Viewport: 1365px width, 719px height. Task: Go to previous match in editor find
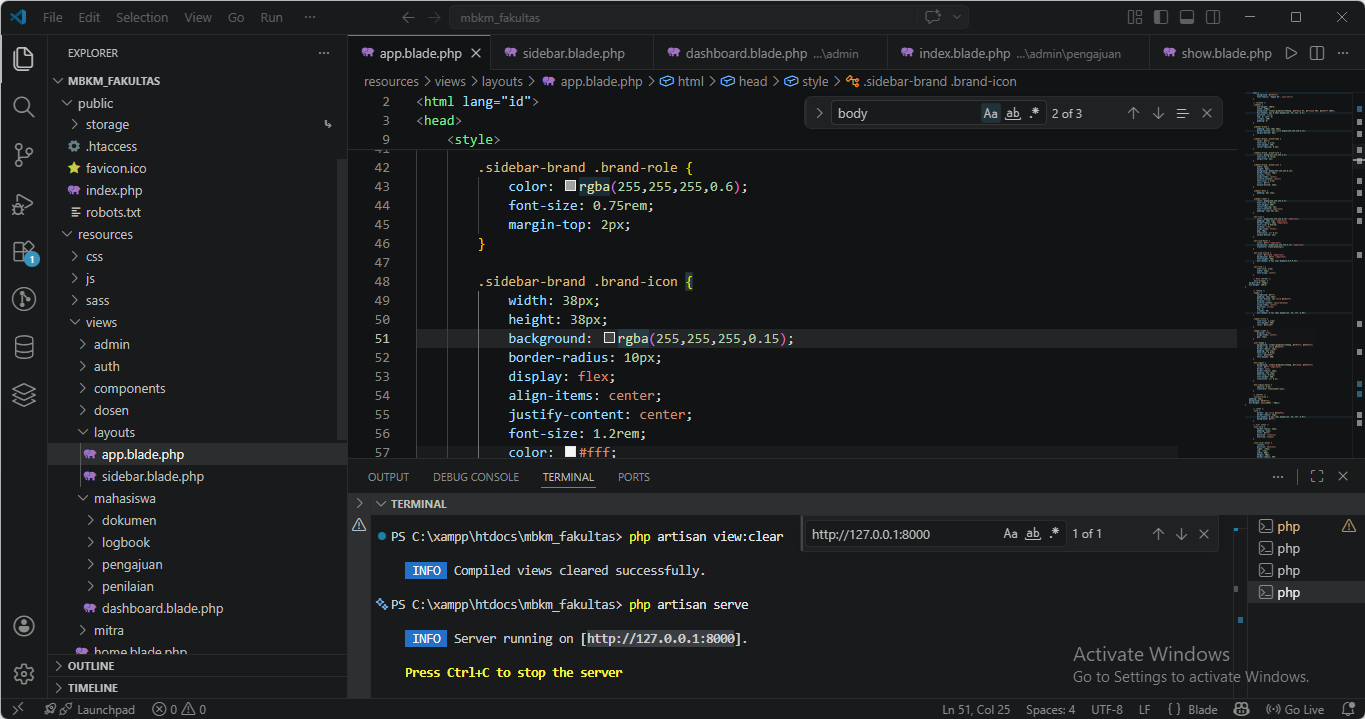click(1133, 113)
